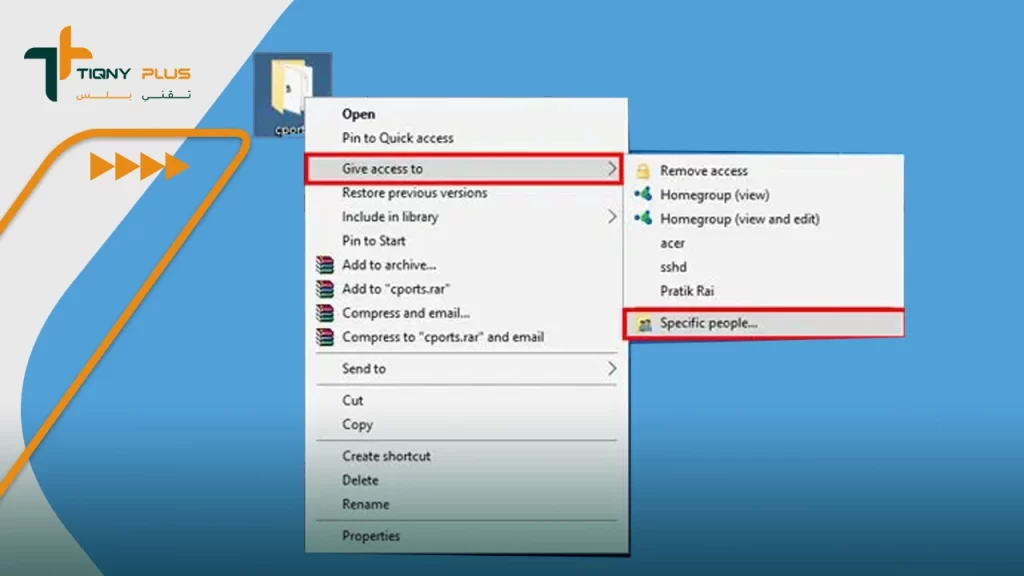Viewport: 1024px width, 576px height.
Task: Choose Properties at the menu bottom
Action: pyautogui.click(x=371, y=536)
